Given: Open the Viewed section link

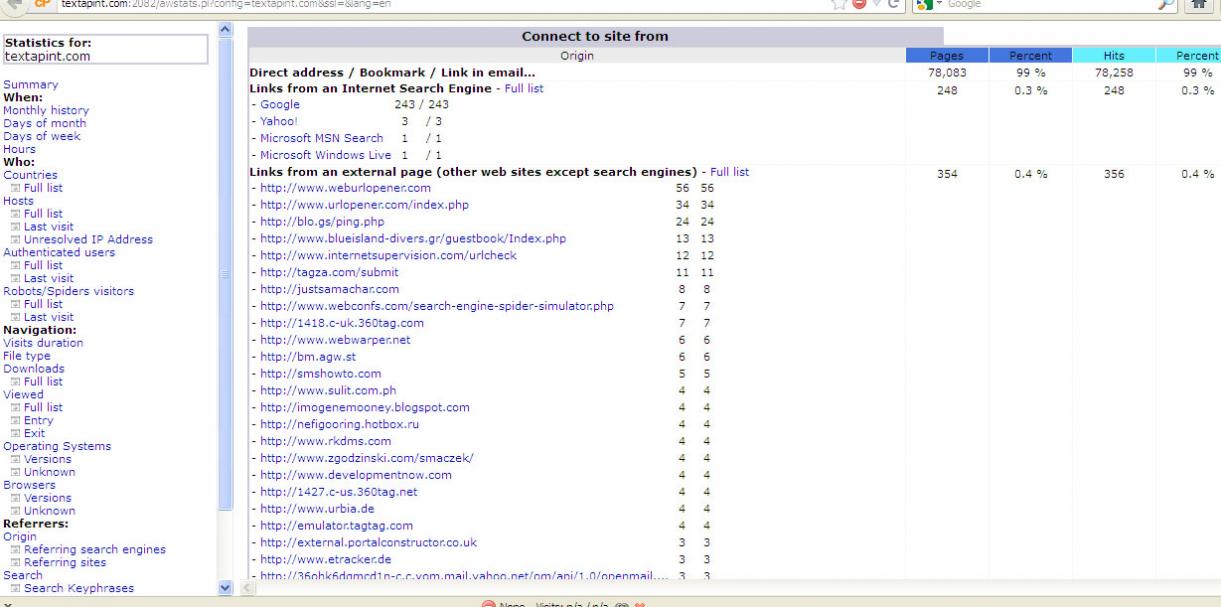Looking at the screenshot, I should coord(24,395).
